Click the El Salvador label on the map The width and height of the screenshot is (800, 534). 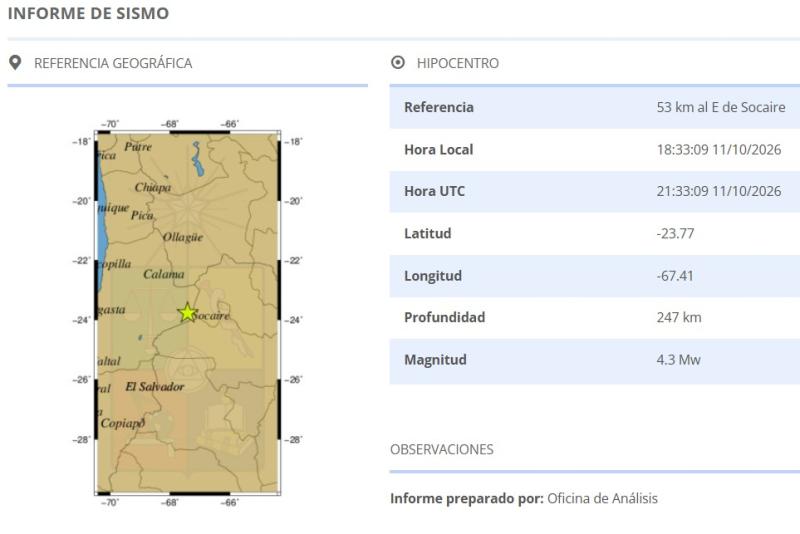click(155, 387)
